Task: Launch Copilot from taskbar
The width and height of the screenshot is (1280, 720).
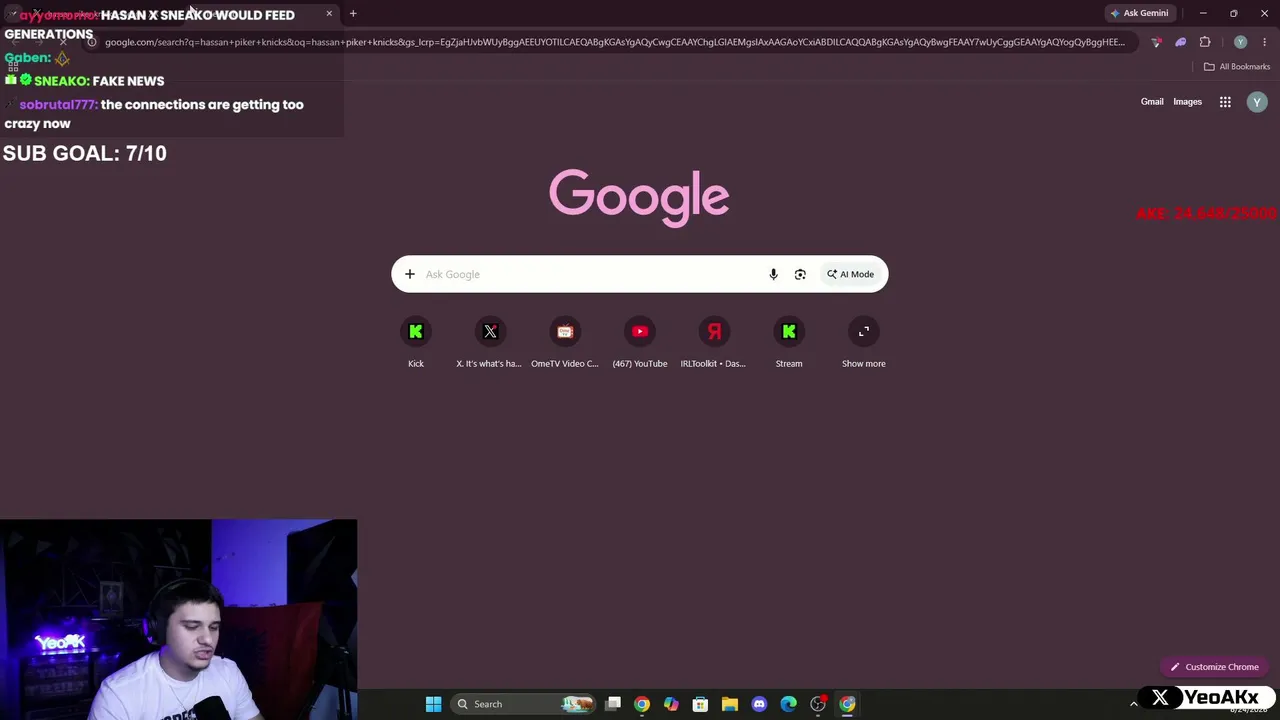Action: [x=671, y=704]
